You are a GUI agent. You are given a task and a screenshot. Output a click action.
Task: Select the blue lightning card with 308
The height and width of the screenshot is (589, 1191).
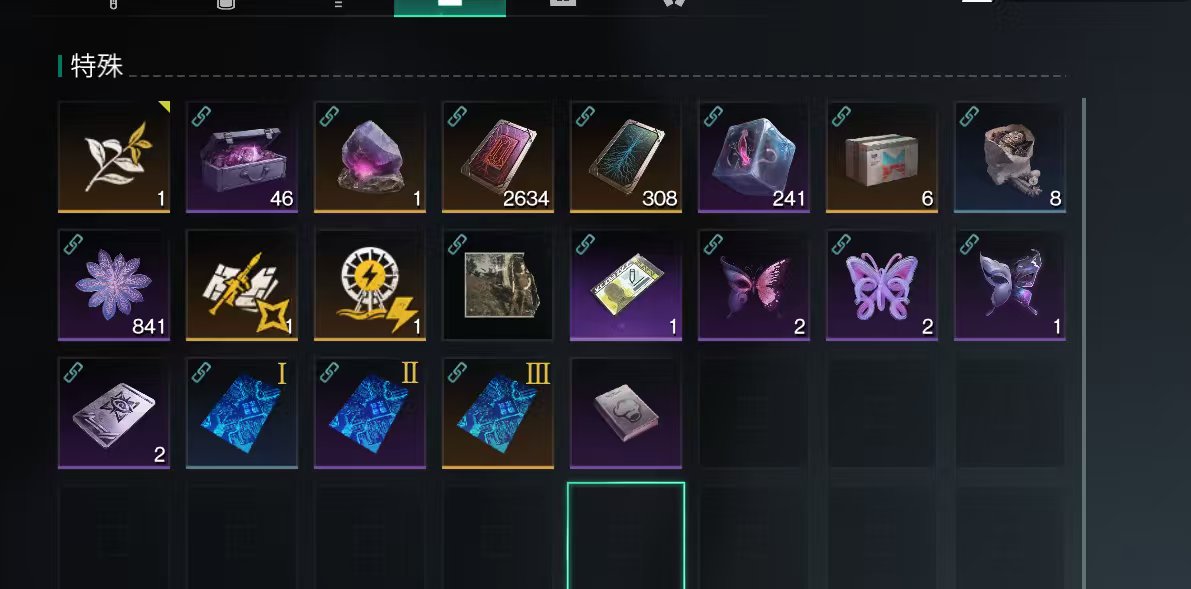pyautogui.click(x=626, y=157)
